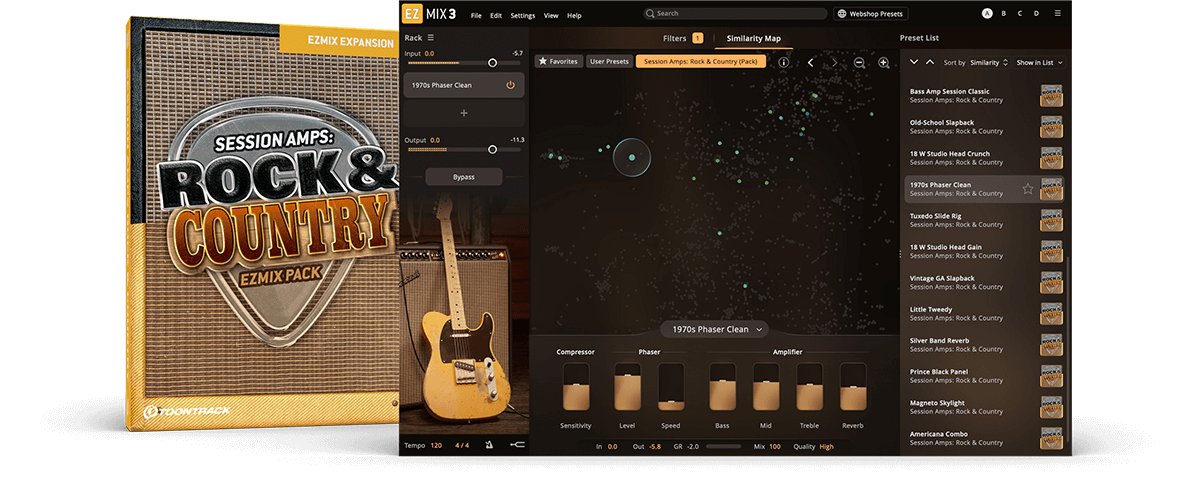The width and height of the screenshot is (1200, 488).
Task: Open the Edit menu
Action: pos(496,15)
